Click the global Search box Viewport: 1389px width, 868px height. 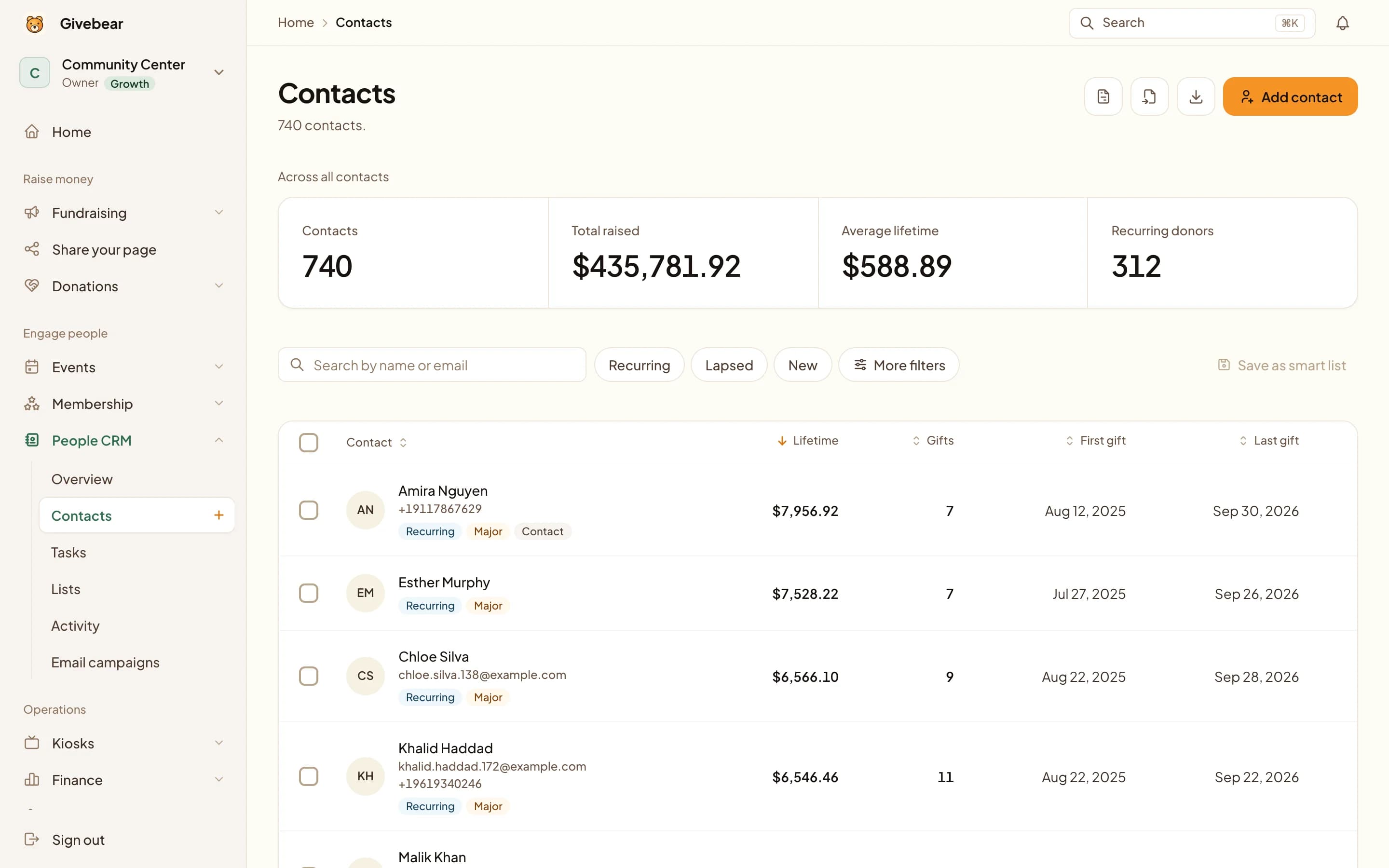coord(1192,23)
